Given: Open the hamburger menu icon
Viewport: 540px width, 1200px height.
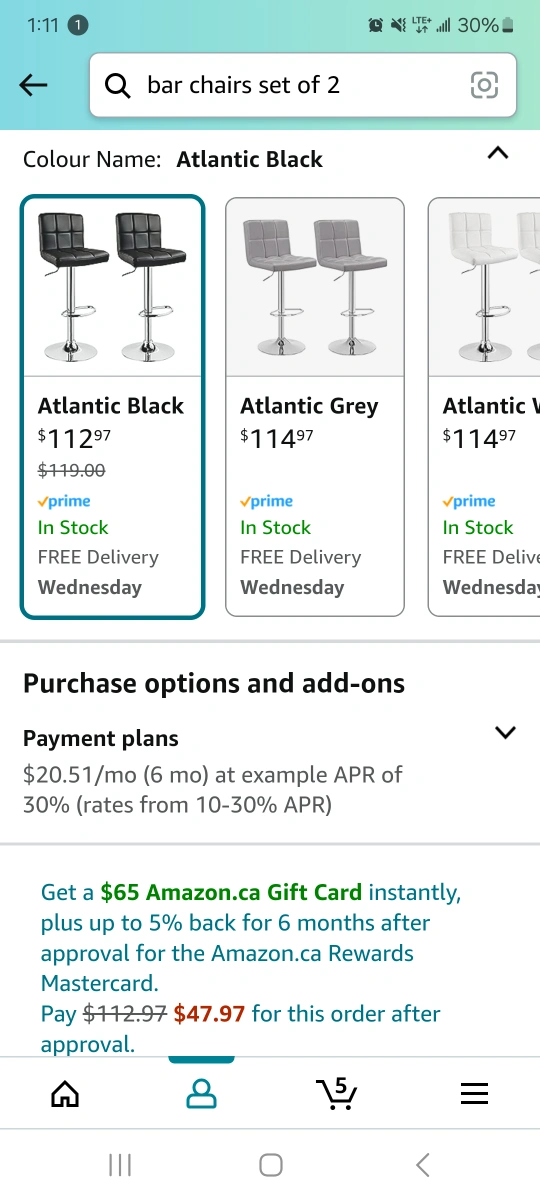Looking at the screenshot, I should click(474, 1094).
